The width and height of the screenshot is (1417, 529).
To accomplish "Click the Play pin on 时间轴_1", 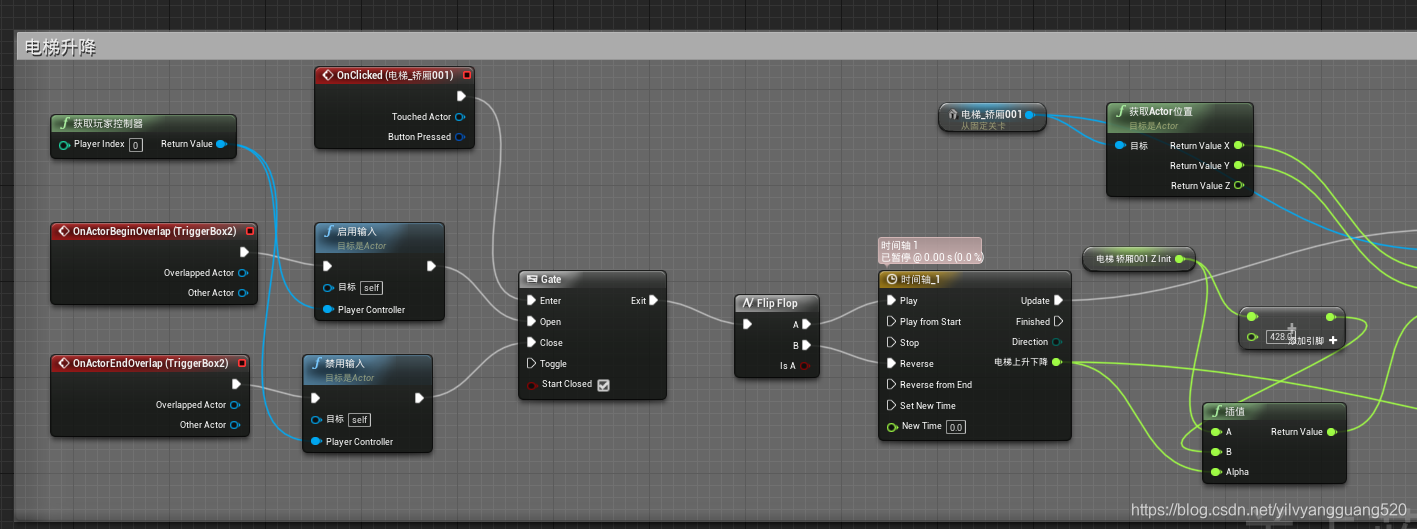I will (891, 301).
